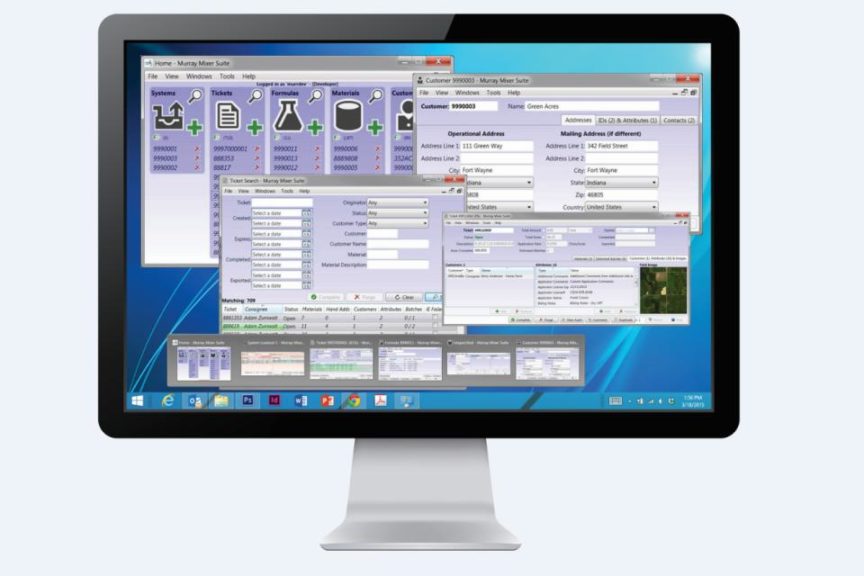Click Complete button in Ticket Search
The width and height of the screenshot is (864, 576).
pyautogui.click(x=325, y=297)
